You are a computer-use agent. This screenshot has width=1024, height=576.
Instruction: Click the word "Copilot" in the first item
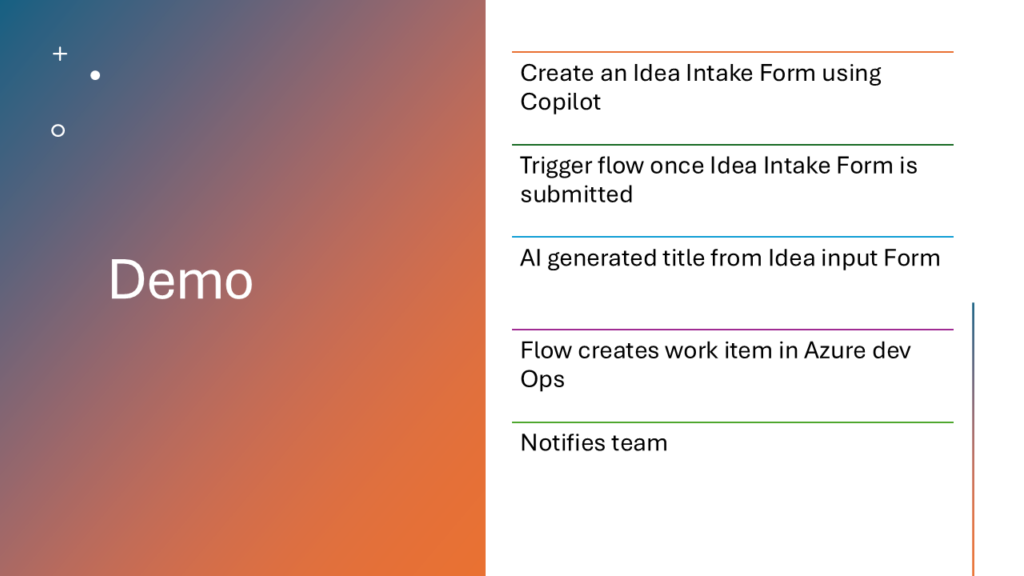pyautogui.click(x=560, y=102)
